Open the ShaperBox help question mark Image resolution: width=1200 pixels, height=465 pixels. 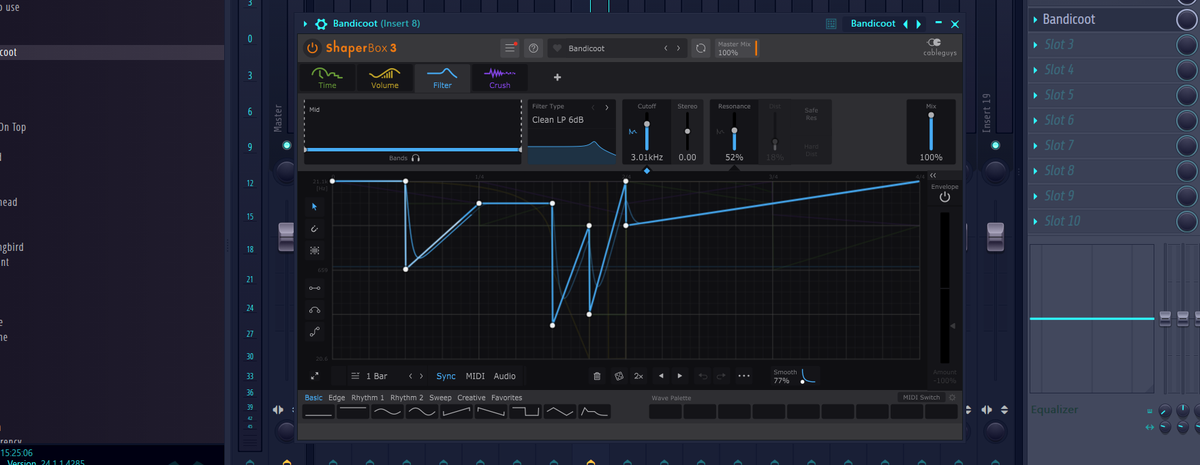coord(533,48)
